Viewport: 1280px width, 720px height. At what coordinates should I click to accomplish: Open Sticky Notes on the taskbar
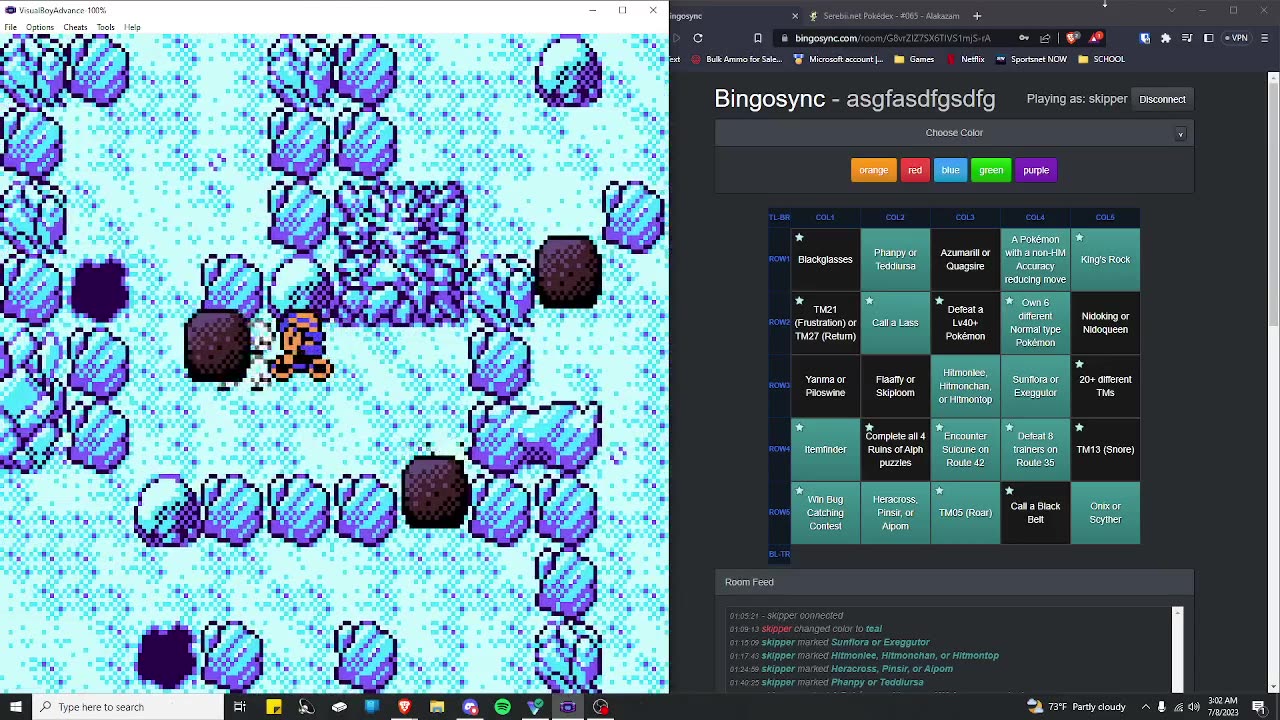(273, 707)
